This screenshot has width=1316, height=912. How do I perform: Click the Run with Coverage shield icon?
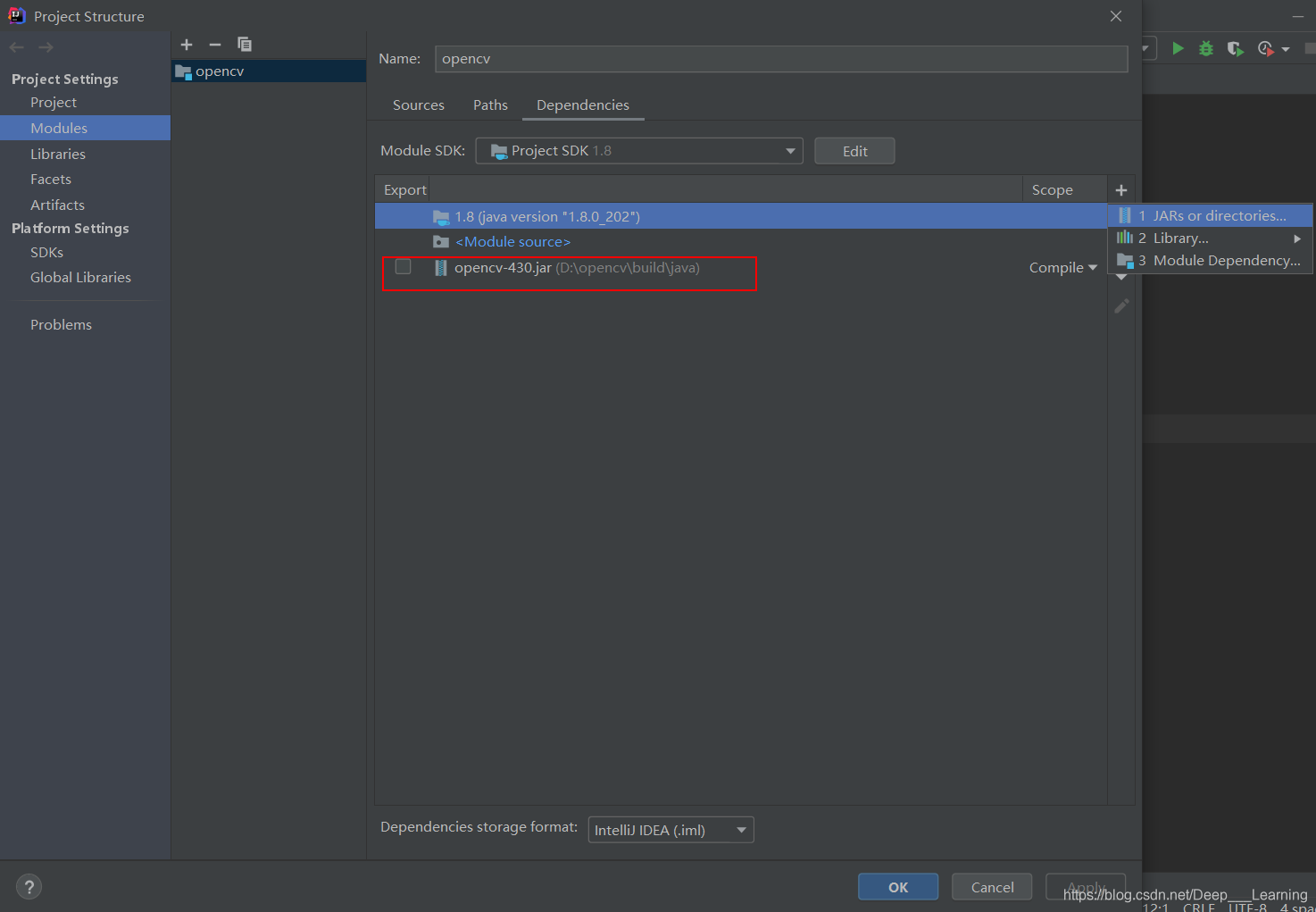(x=1235, y=48)
